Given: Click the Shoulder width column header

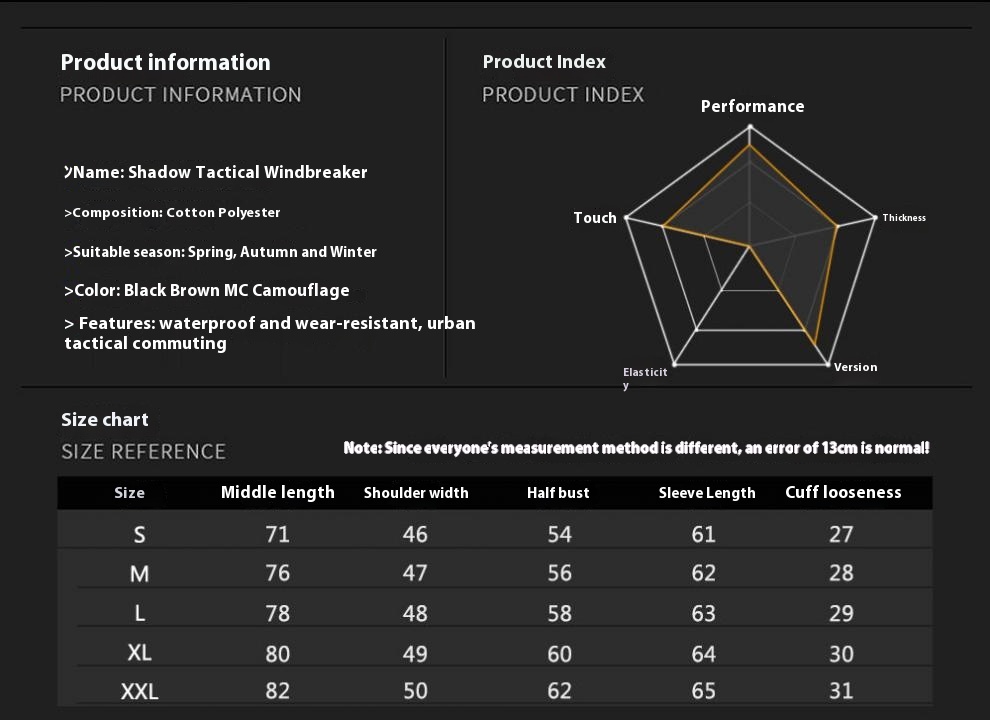Looking at the screenshot, I should 416,493.
